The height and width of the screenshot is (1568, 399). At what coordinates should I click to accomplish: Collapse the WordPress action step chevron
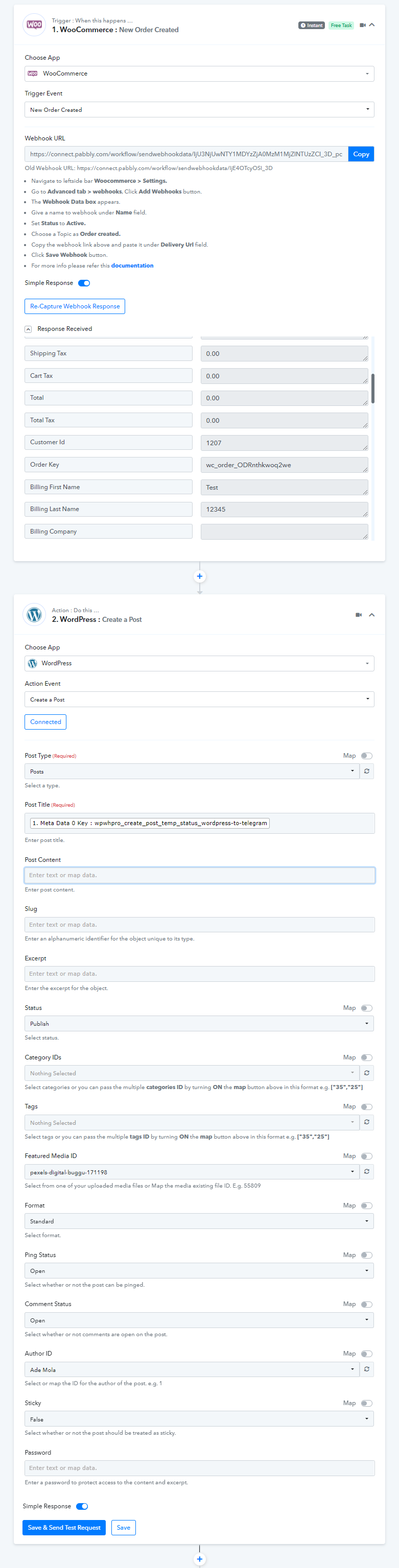click(x=371, y=615)
